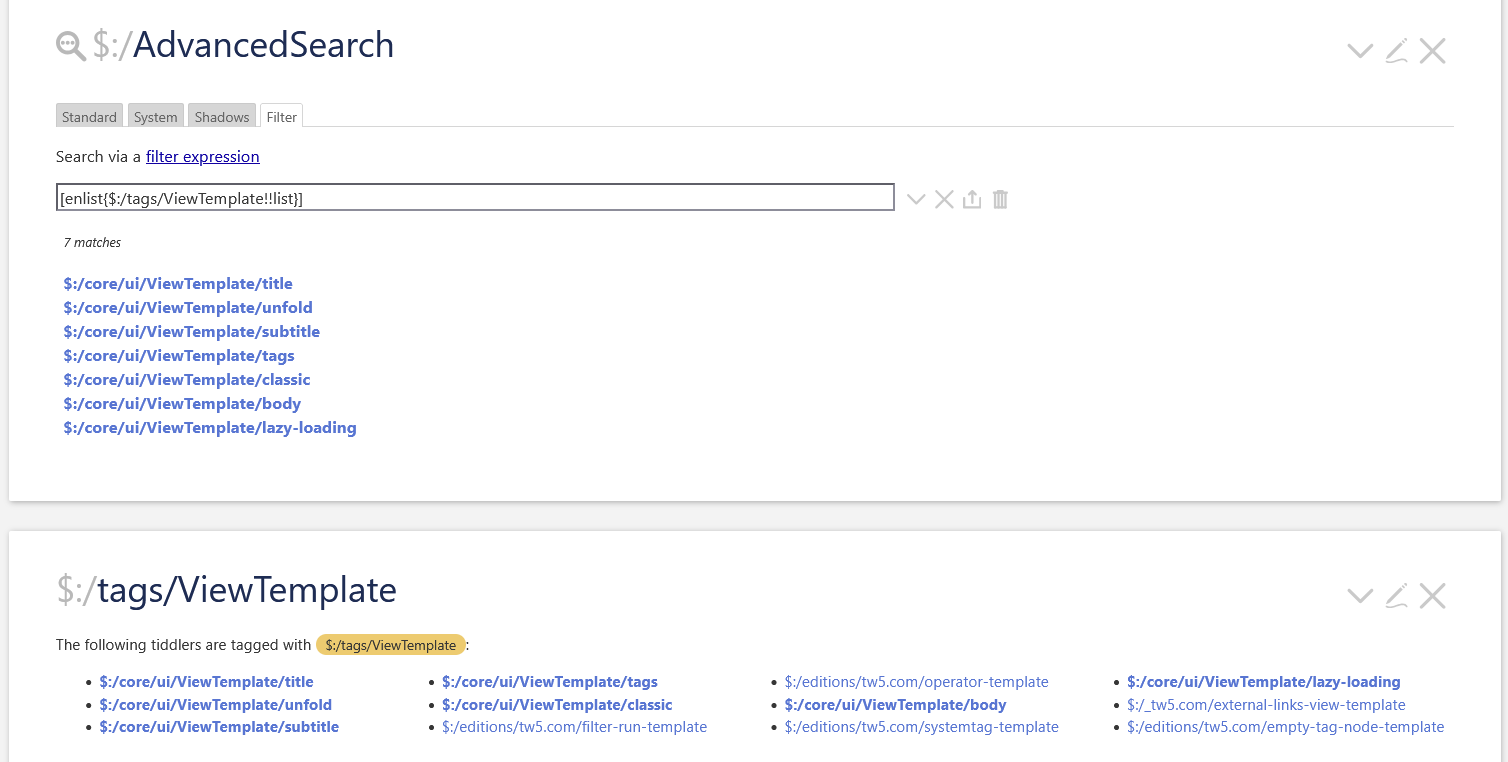Click the yellow $:/tags/ViewTemplate tag pill
The height and width of the screenshot is (762, 1508).
[x=390, y=645]
